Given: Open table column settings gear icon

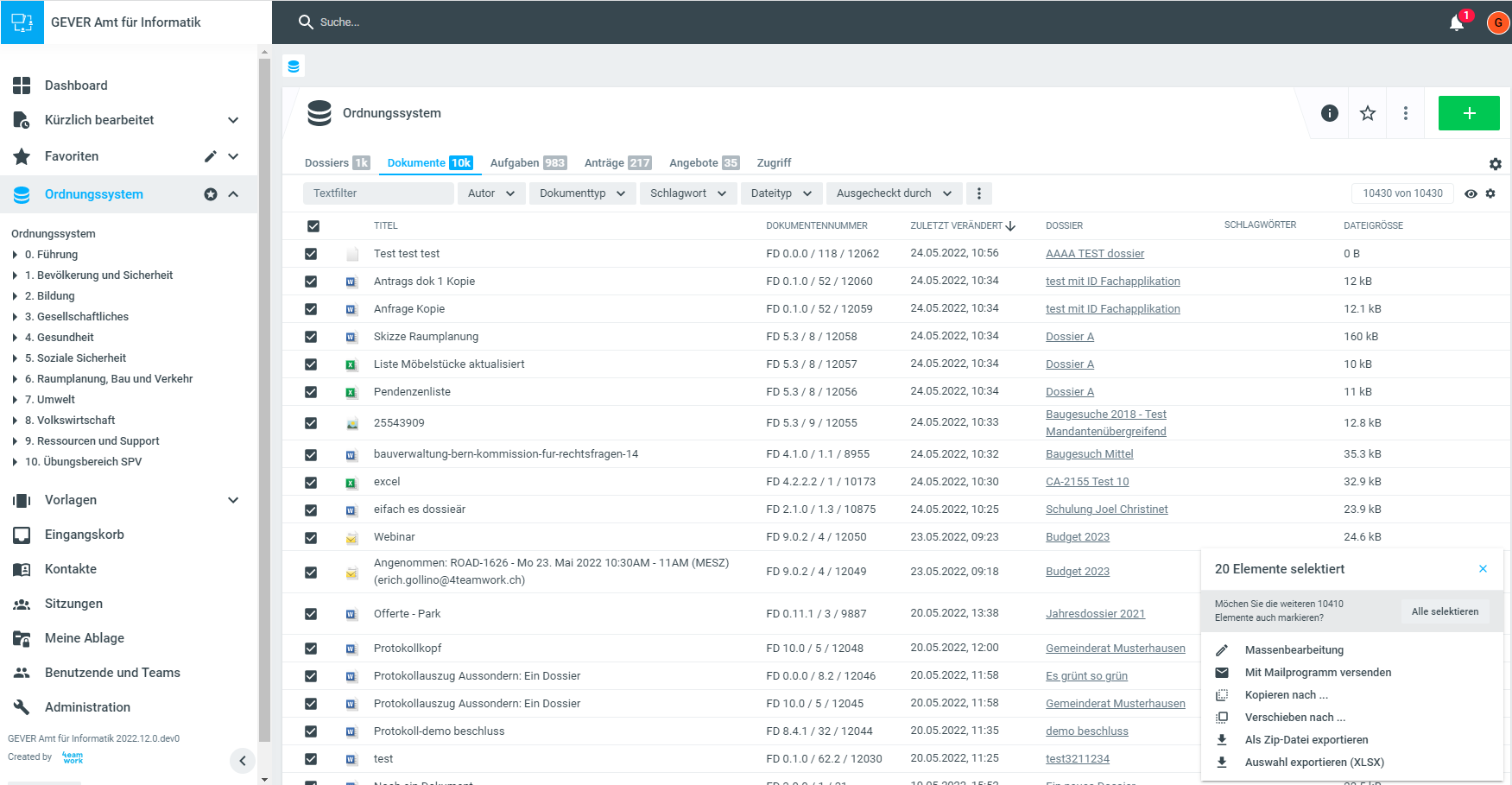Looking at the screenshot, I should click(1490, 193).
